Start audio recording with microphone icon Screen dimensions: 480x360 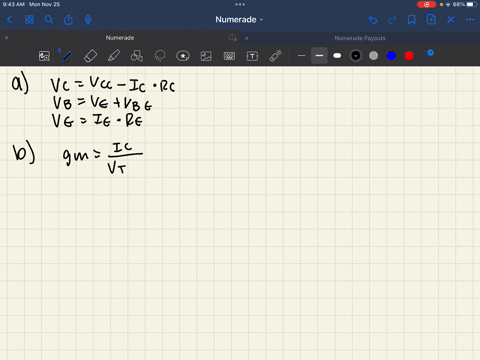click(88, 20)
